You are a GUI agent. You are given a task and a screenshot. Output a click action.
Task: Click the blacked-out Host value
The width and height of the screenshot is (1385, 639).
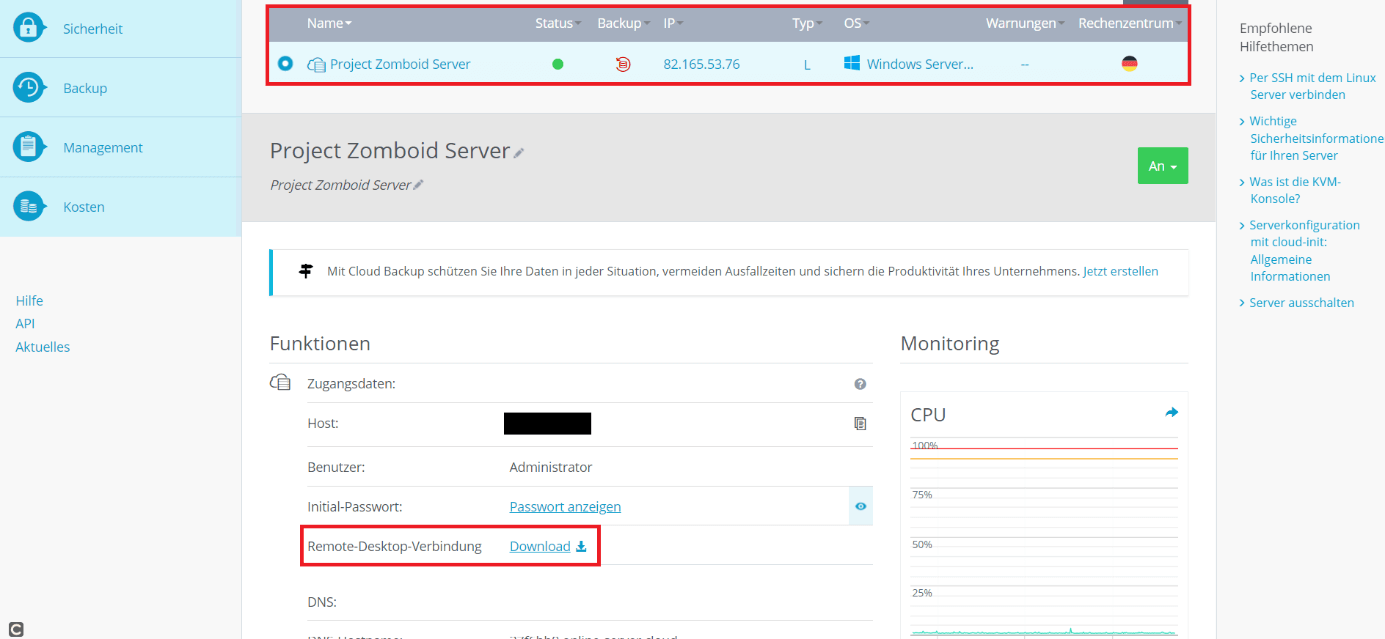[547, 424]
